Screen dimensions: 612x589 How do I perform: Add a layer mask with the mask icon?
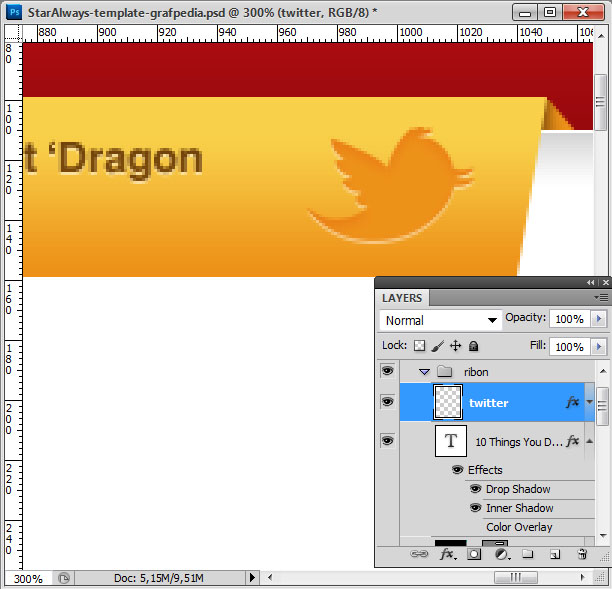click(x=474, y=554)
